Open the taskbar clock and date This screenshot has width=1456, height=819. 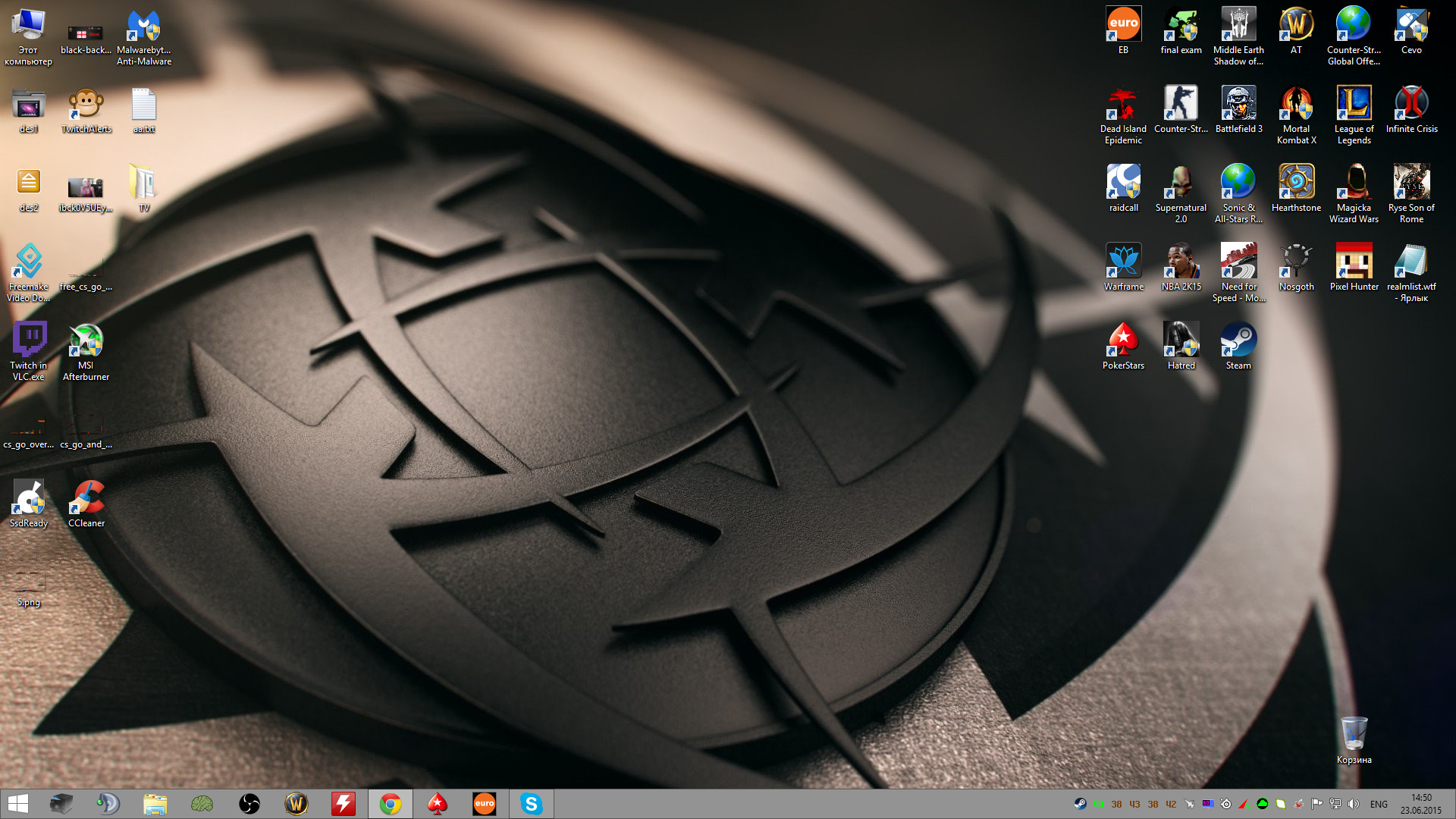click(1421, 804)
